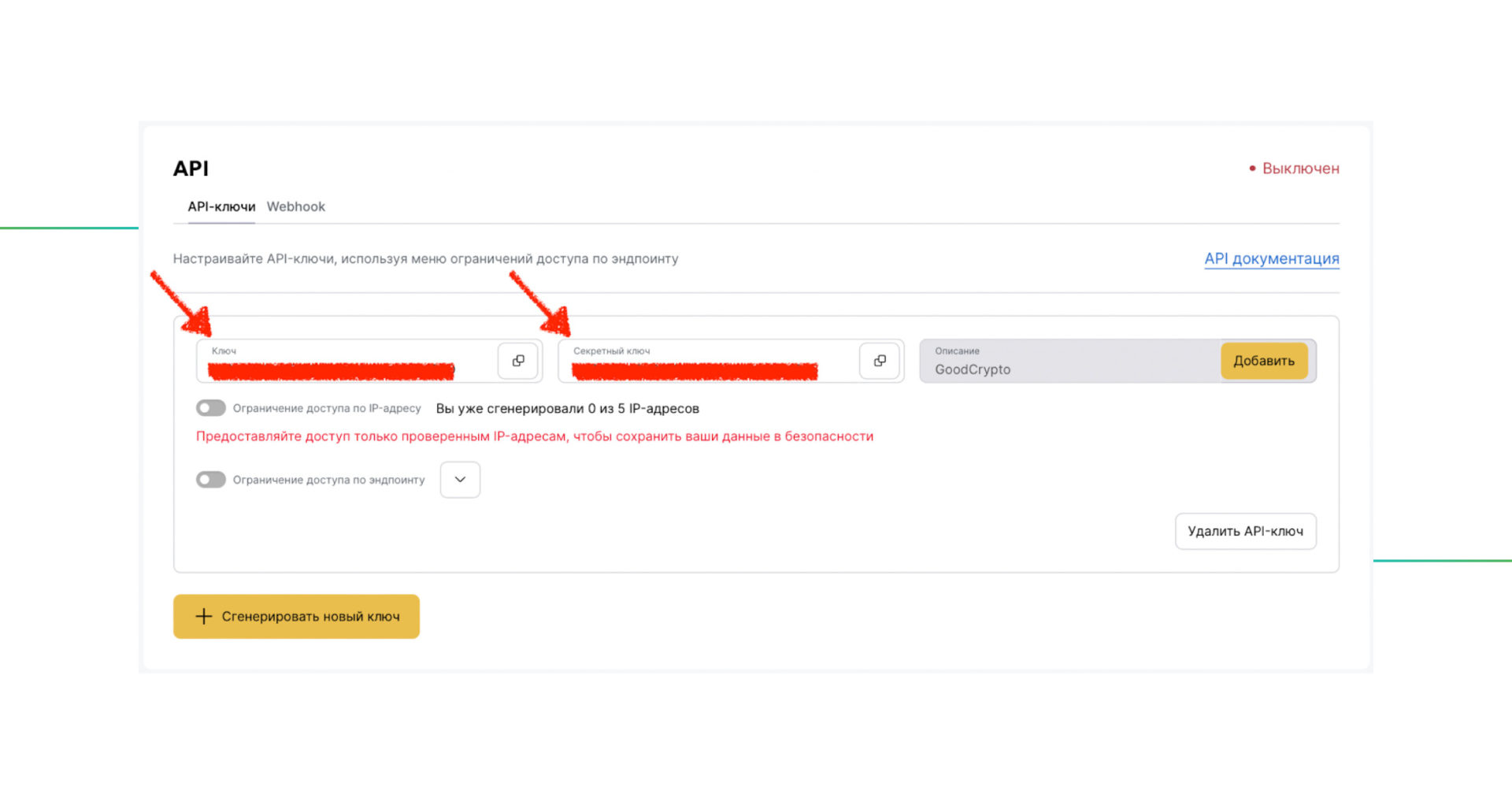Click the generated IP-addresses count text
This screenshot has height=794, width=1512.
pos(567,408)
